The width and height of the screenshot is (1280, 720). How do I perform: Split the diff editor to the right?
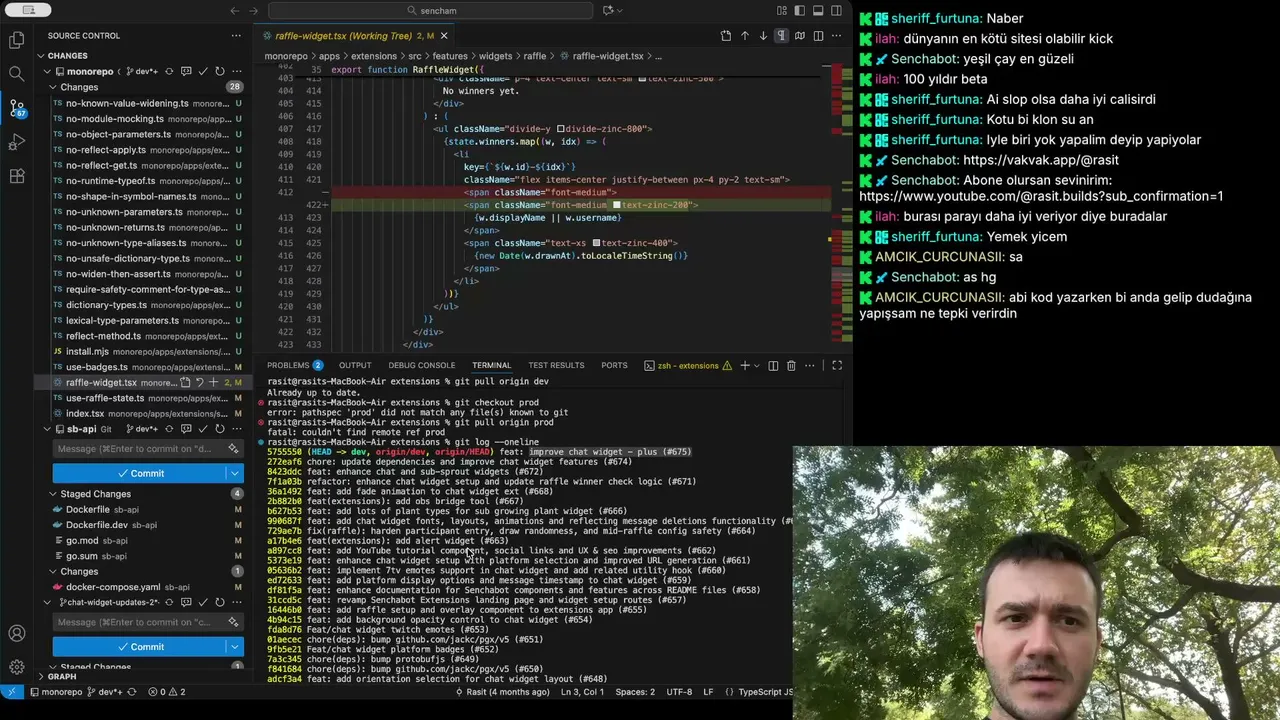(x=818, y=36)
